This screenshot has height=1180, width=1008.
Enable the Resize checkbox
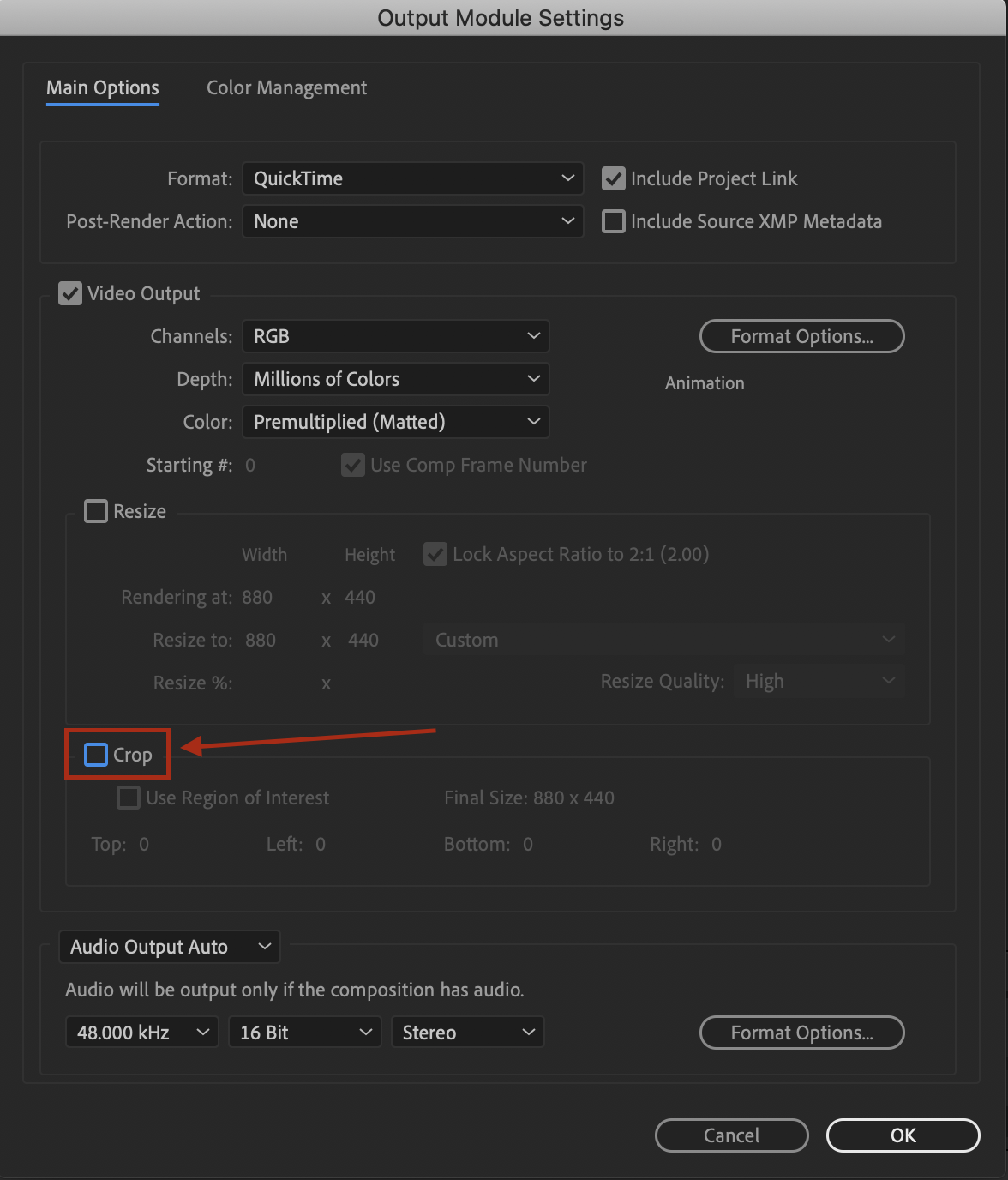click(95, 511)
